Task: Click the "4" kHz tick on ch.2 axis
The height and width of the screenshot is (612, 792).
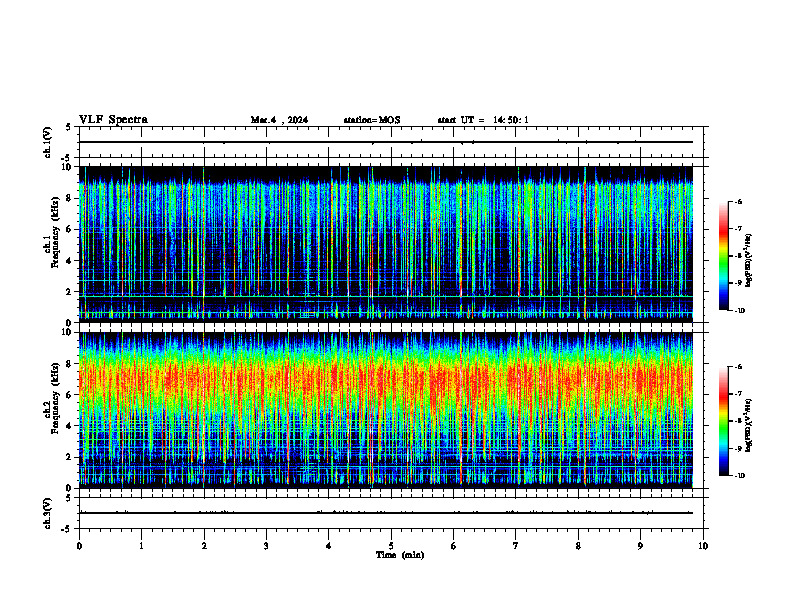Action: [x=70, y=426]
